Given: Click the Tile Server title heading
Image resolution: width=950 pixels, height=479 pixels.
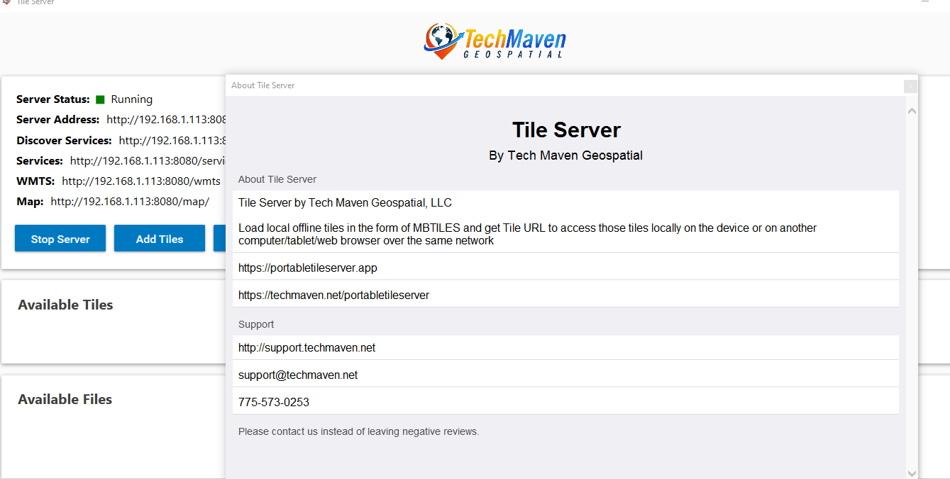Looking at the screenshot, I should pyautogui.click(x=566, y=130).
